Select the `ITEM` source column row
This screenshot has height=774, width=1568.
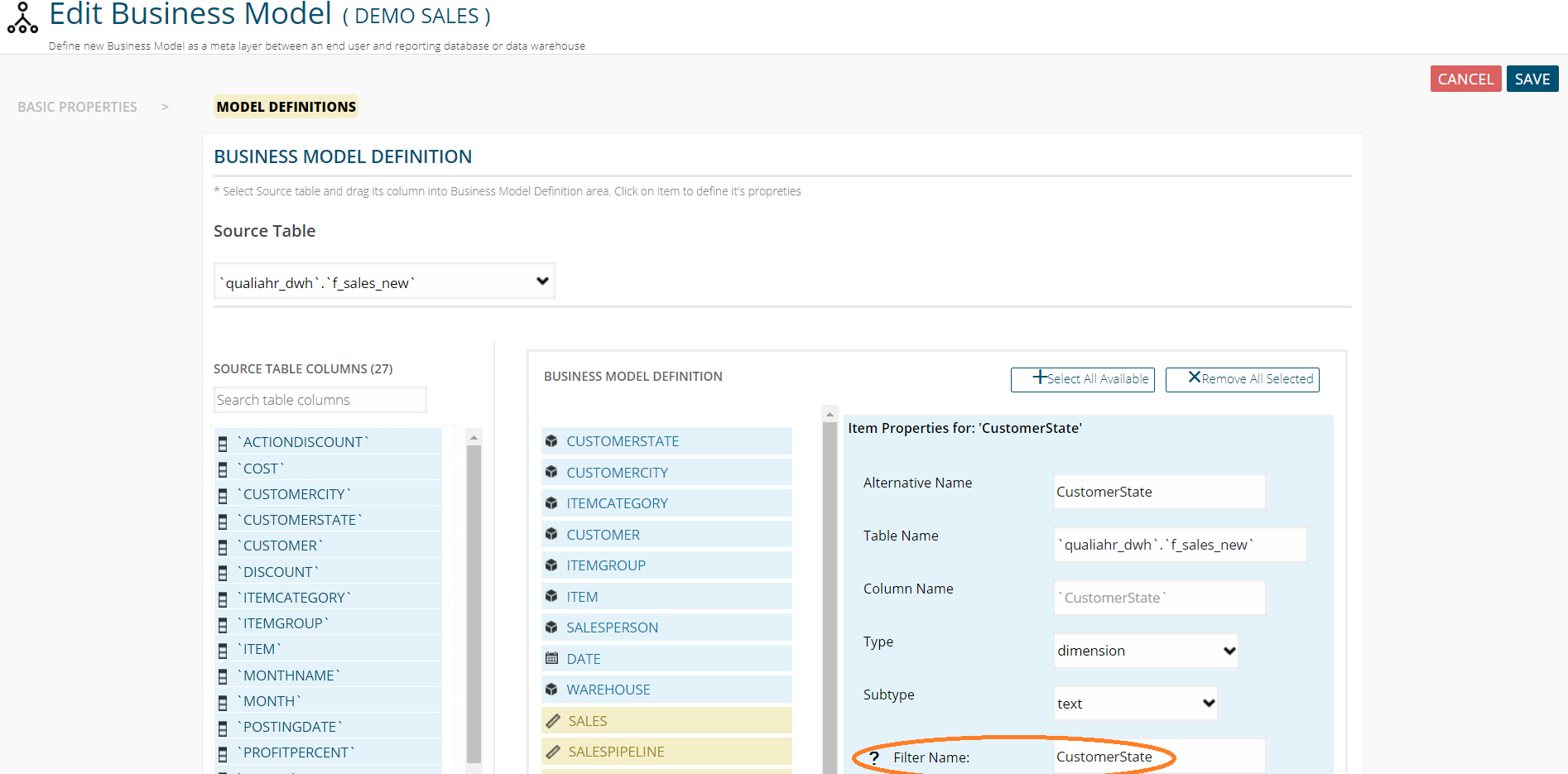pos(329,649)
